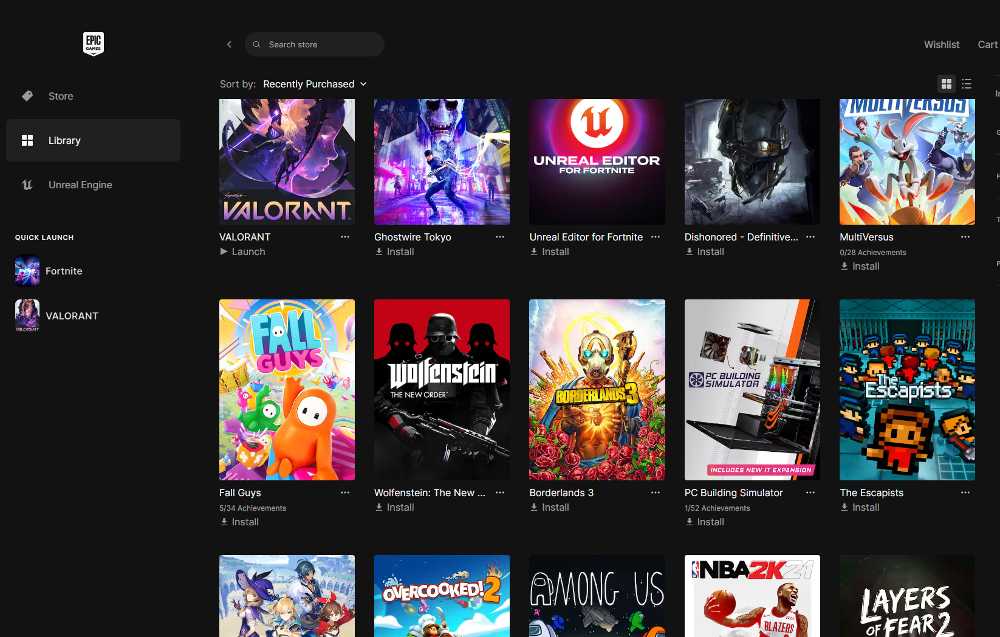1000x637 pixels.
Task: Click install icon under PC Building Simulator
Action: 690,522
